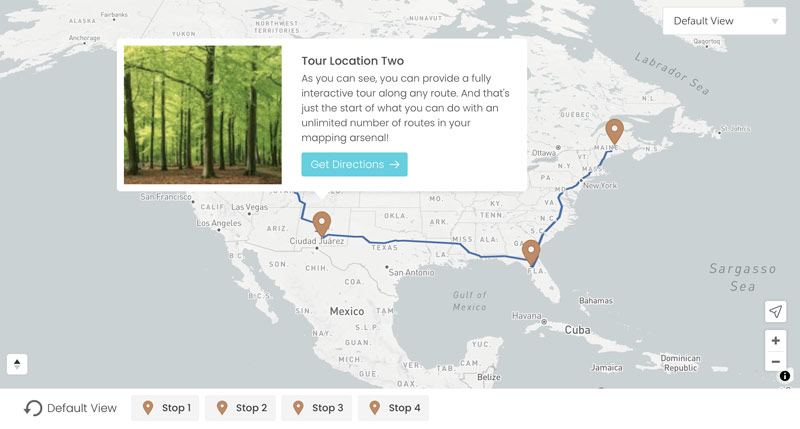Zoom in on the map
The width and height of the screenshot is (800, 429).
(x=775, y=341)
